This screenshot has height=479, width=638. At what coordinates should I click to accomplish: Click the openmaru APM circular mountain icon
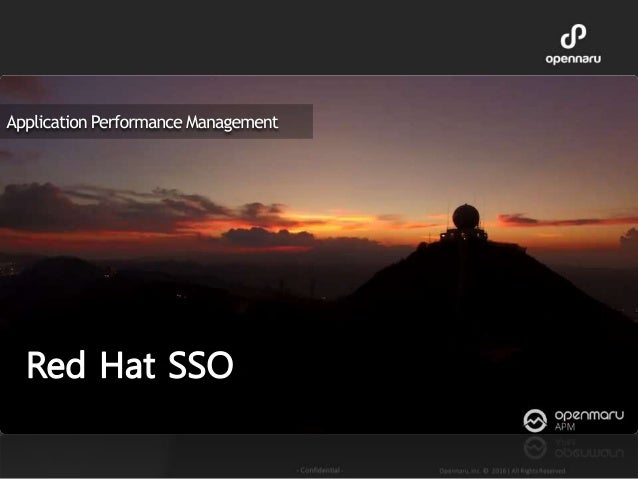(x=535, y=421)
